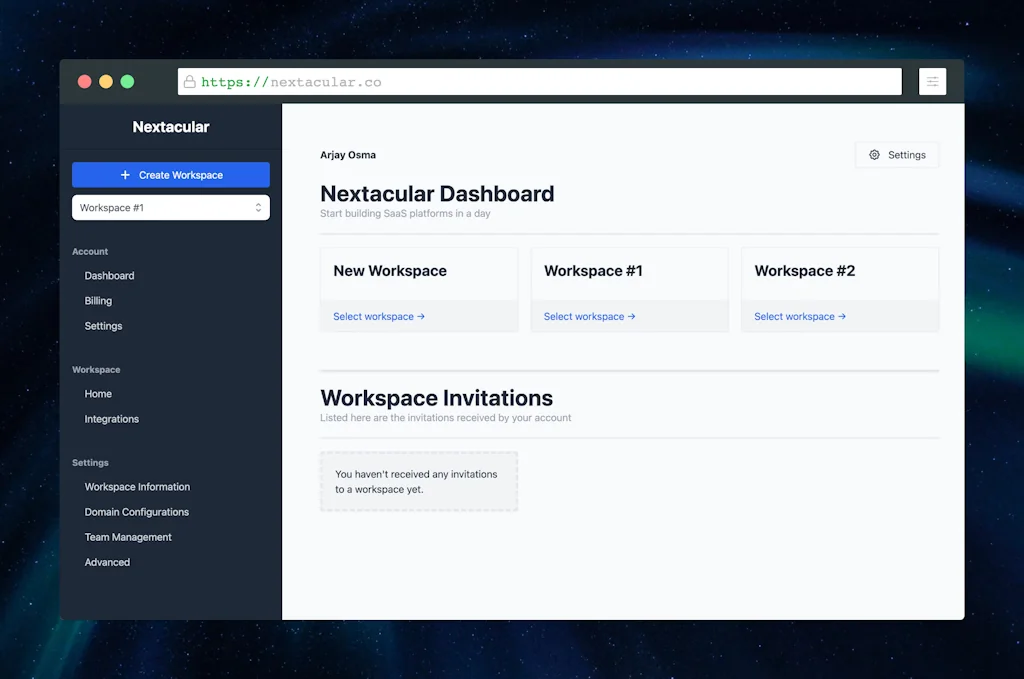Open the Billing section from the sidebar
The width and height of the screenshot is (1024, 679).
pyautogui.click(x=98, y=300)
